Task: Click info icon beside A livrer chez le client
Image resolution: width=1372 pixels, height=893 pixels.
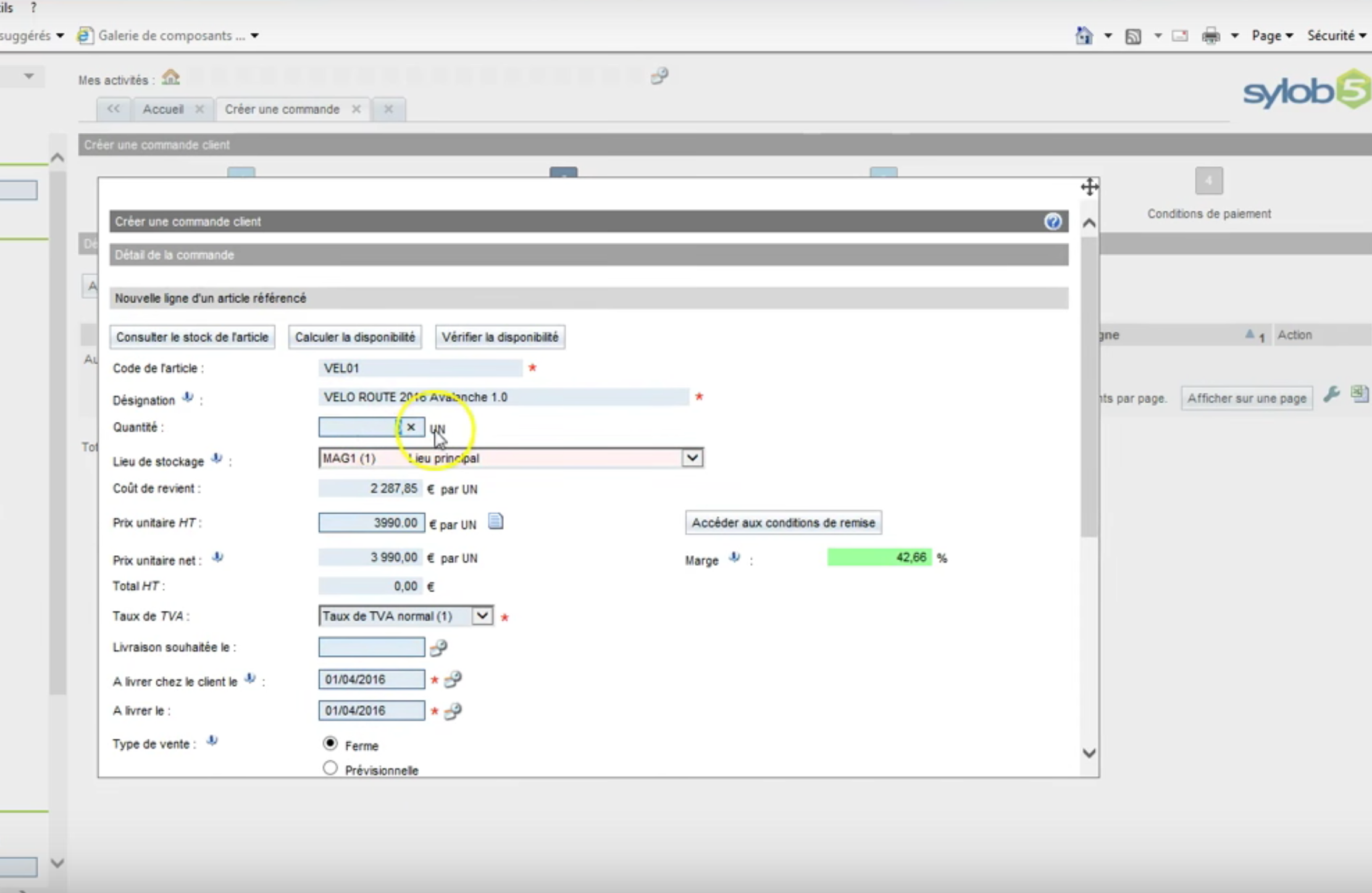Action: [x=250, y=678]
